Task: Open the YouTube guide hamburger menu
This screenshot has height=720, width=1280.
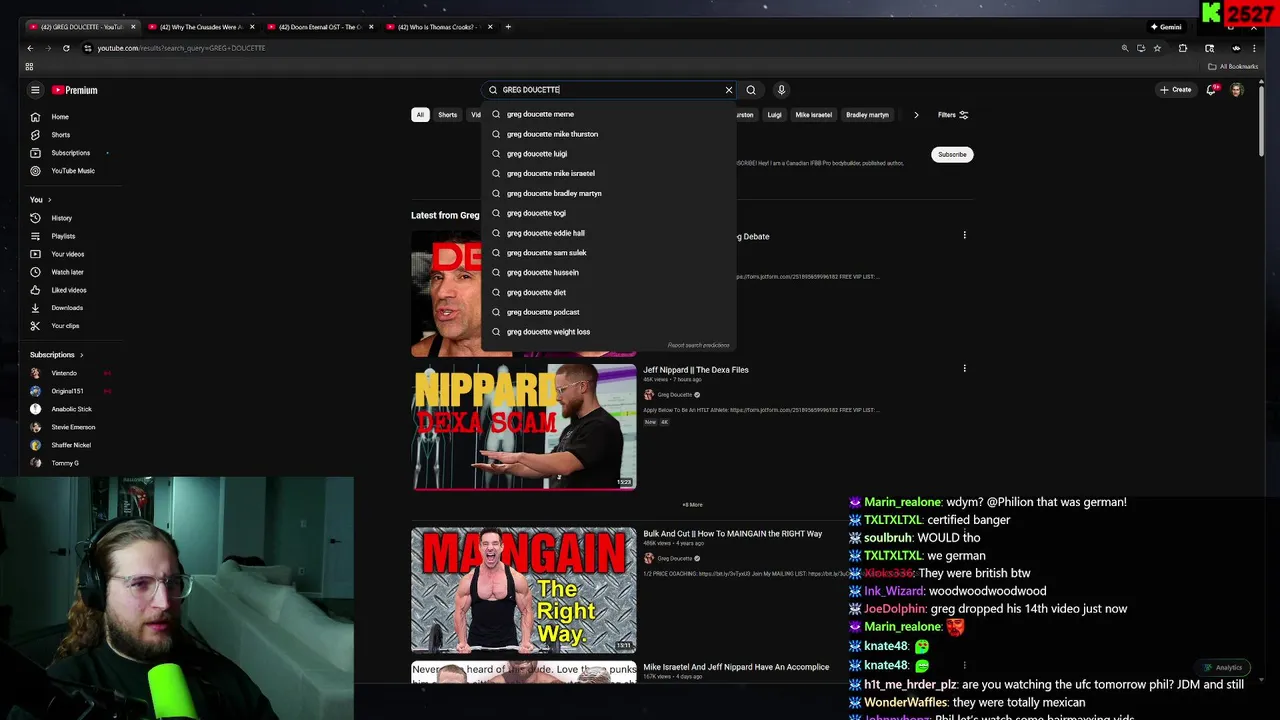Action: pyautogui.click(x=35, y=90)
